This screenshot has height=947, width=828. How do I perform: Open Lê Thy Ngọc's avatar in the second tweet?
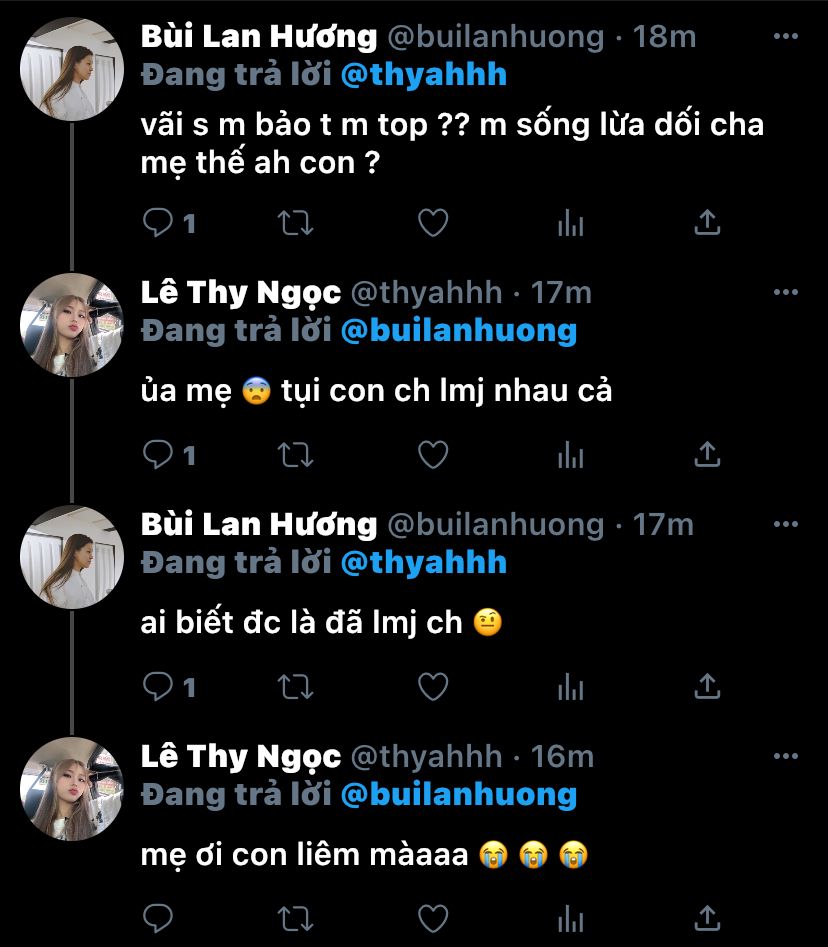coord(71,324)
